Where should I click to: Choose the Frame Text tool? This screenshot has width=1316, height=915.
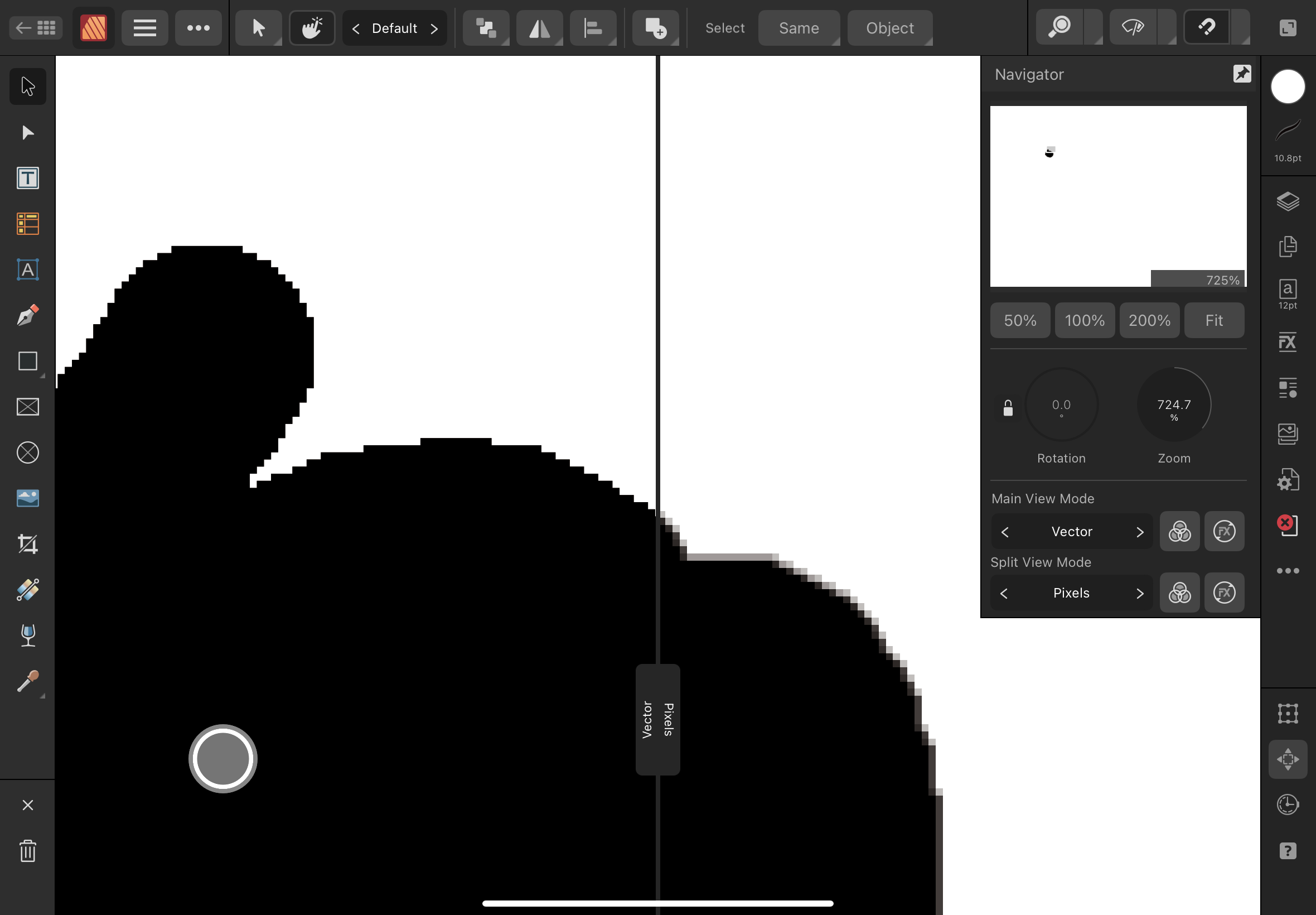click(27, 179)
